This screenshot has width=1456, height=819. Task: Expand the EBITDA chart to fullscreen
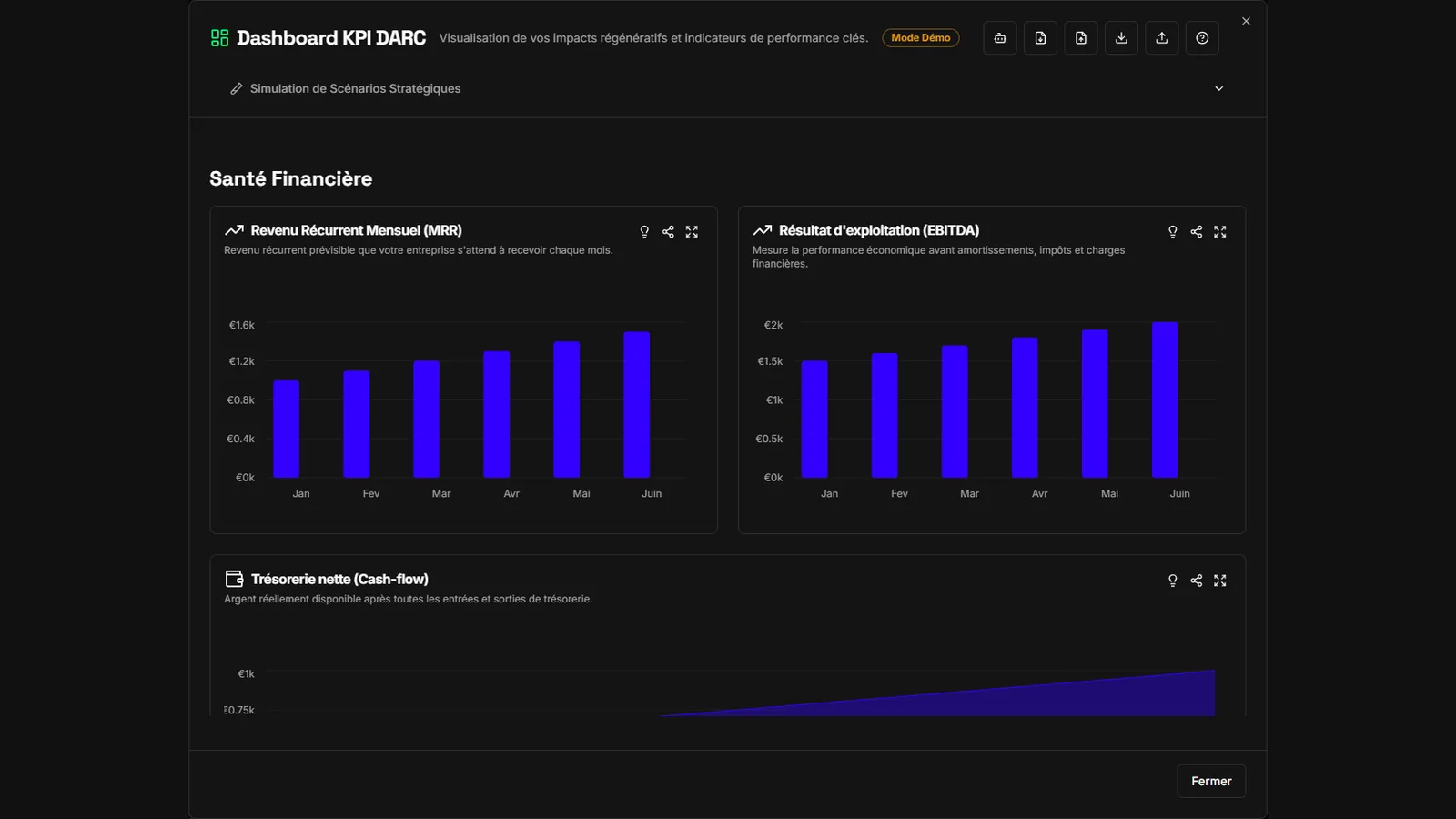coord(1220,232)
